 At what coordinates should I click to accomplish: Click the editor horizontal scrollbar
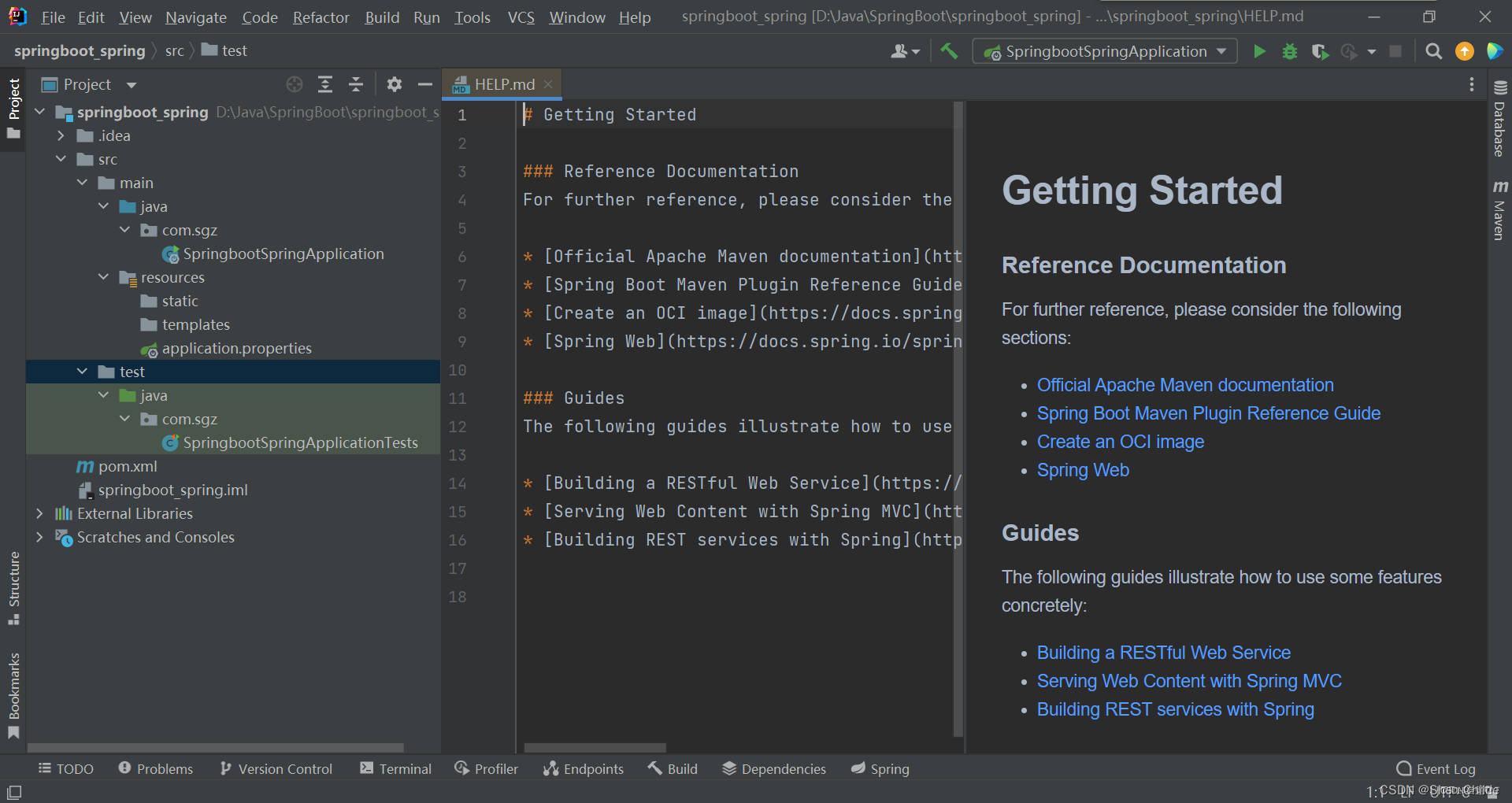[595, 747]
